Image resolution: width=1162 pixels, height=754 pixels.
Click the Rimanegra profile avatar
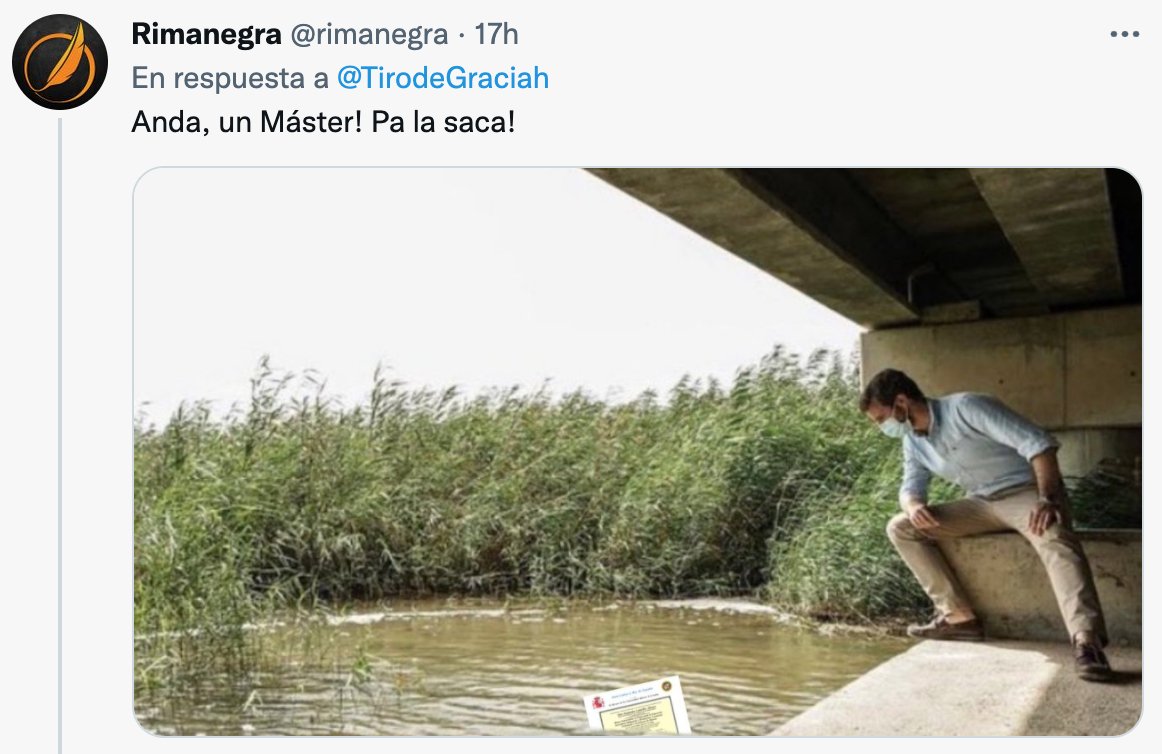(x=60, y=62)
